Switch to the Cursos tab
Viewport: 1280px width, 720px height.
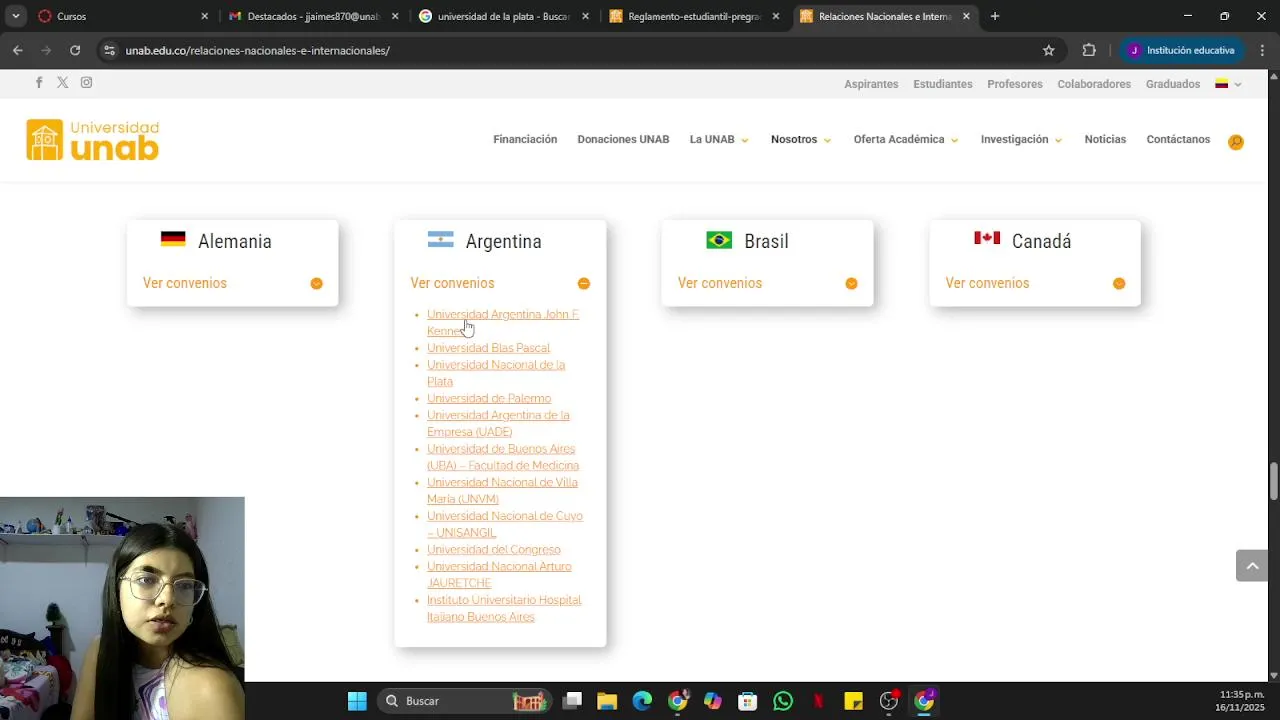[122, 16]
